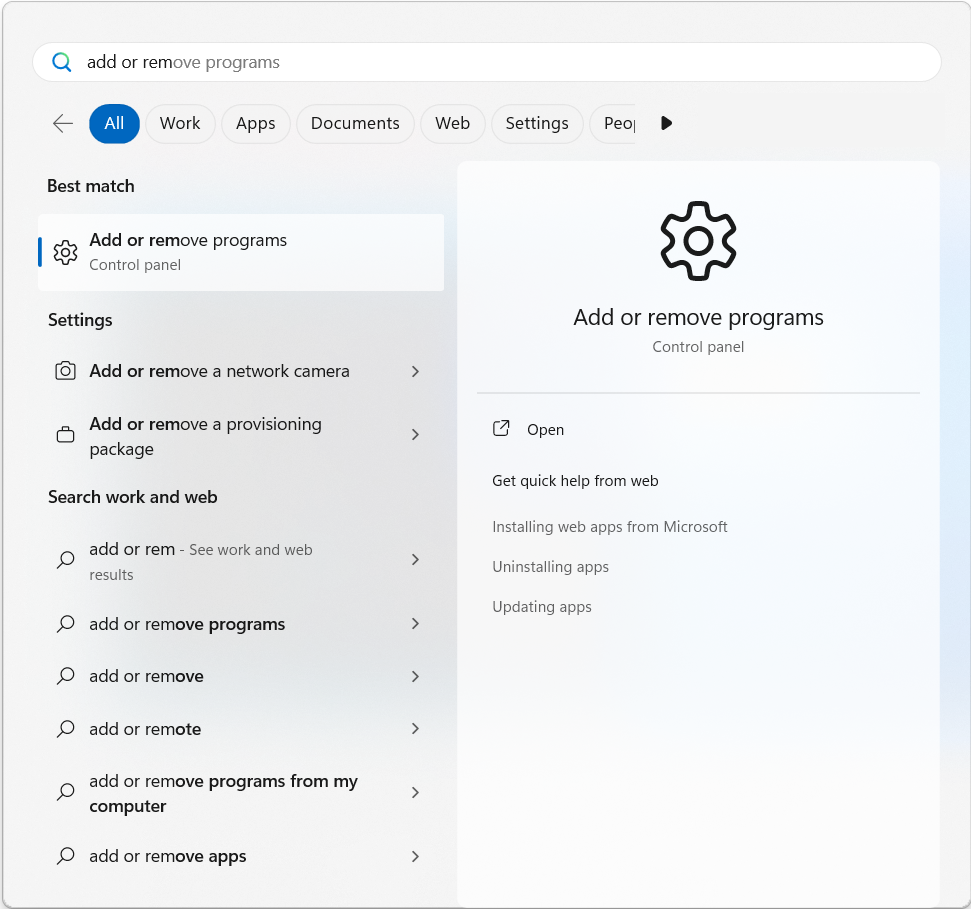Open the 'Updating apps' help link
The width and height of the screenshot is (971, 909).
click(541, 607)
